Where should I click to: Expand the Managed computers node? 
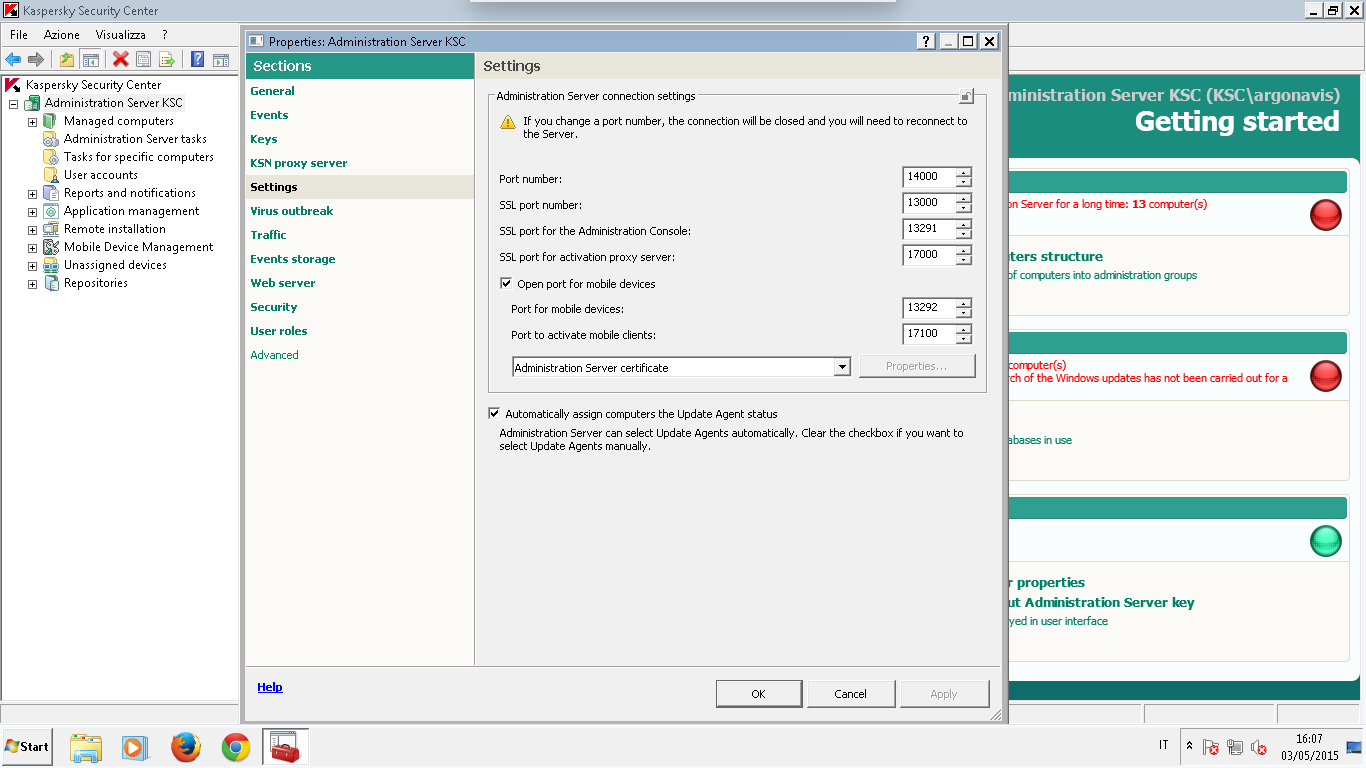pos(32,122)
